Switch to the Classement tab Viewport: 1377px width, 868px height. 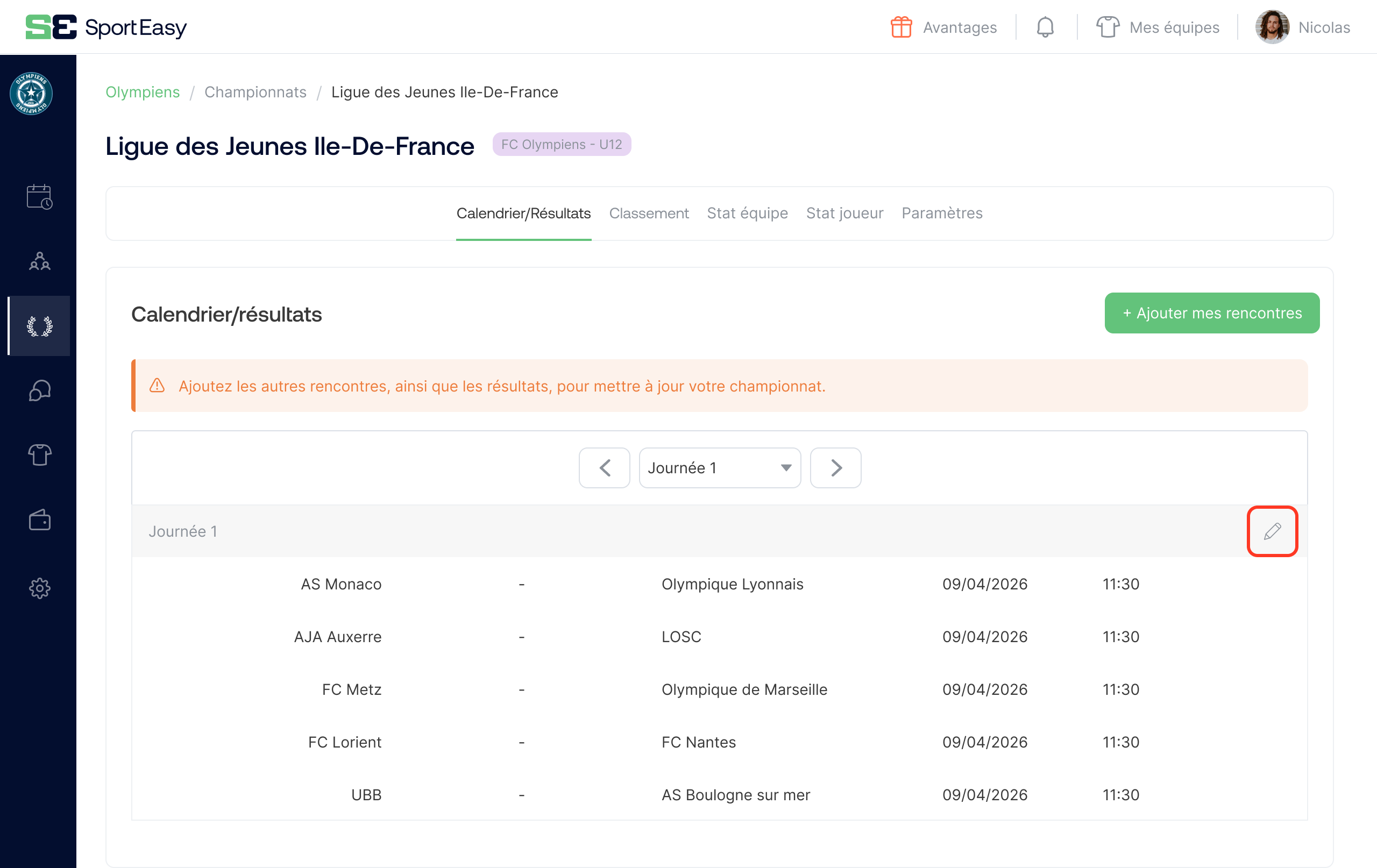pos(649,214)
